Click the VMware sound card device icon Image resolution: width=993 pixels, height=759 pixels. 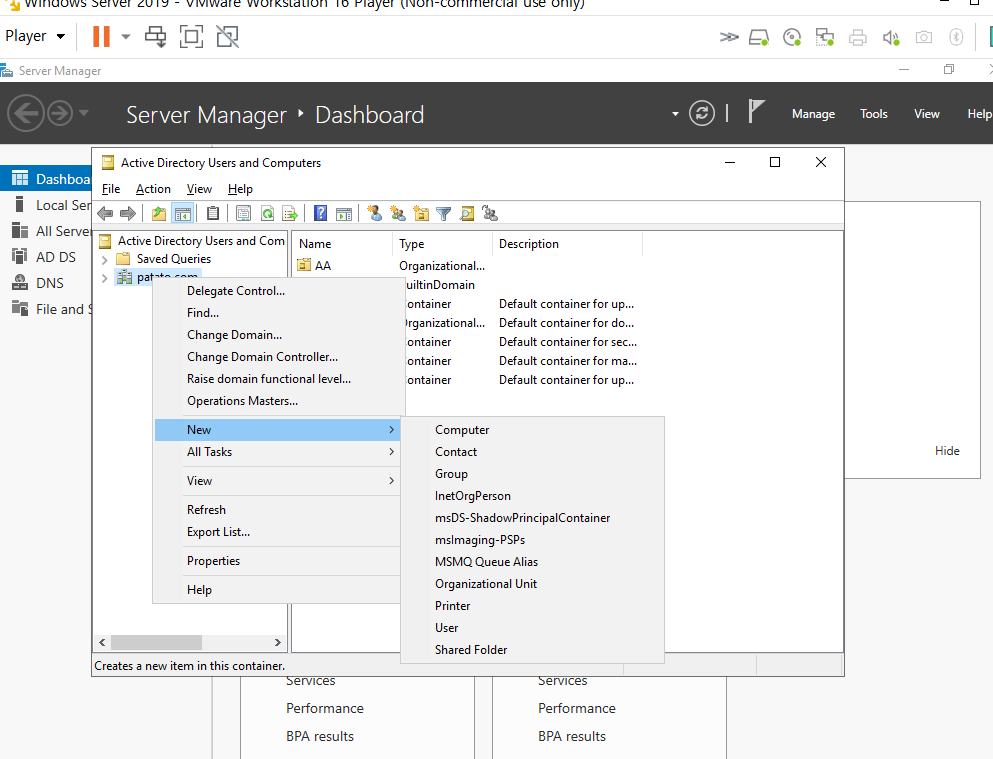(891, 37)
